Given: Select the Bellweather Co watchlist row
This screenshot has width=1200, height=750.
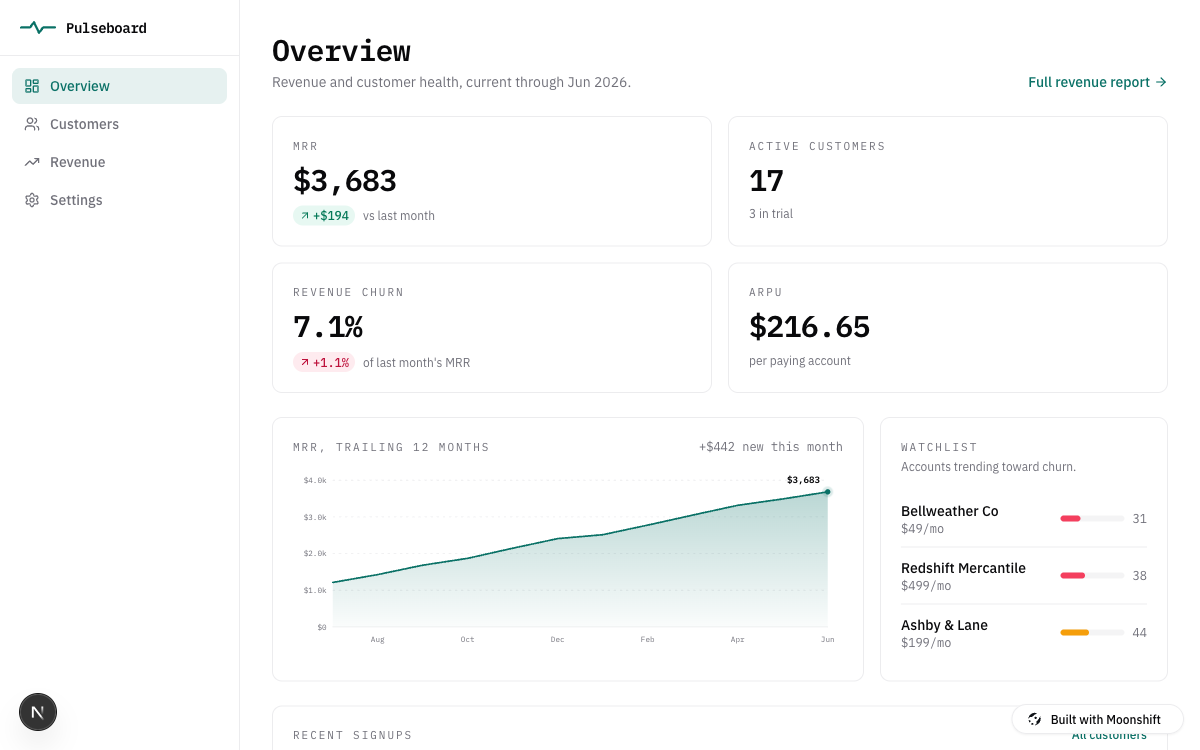Looking at the screenshot, I should pyautogui.click(x=1024, y=519).
